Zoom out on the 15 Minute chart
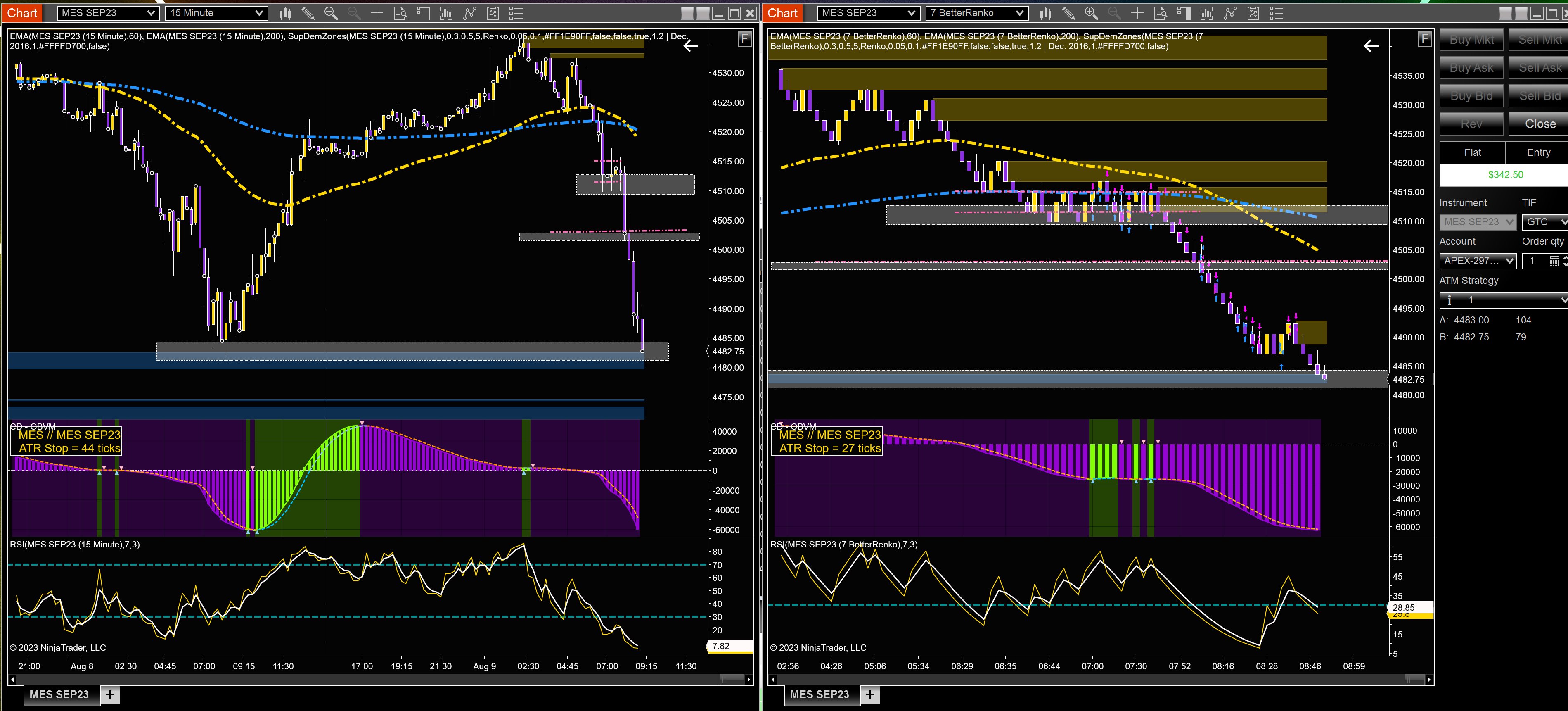The width and height of the screenshot is (1568, 711). pyautogui.click(x=354, y=13)
